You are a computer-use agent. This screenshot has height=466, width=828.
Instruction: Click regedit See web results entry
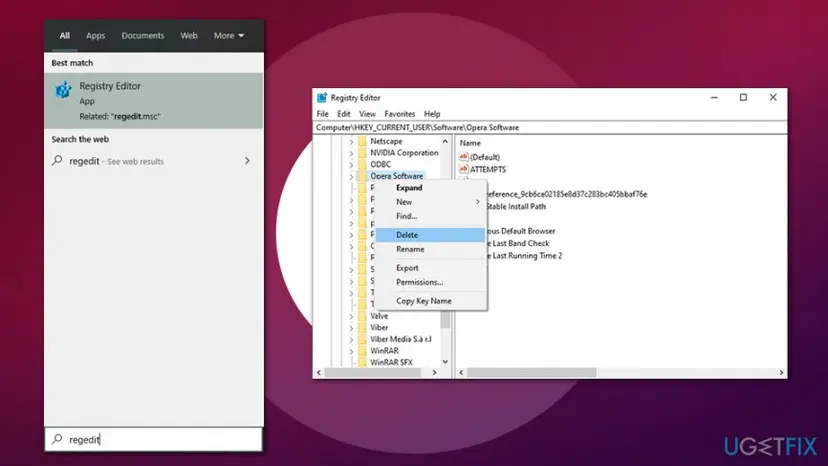pos(154,161)
